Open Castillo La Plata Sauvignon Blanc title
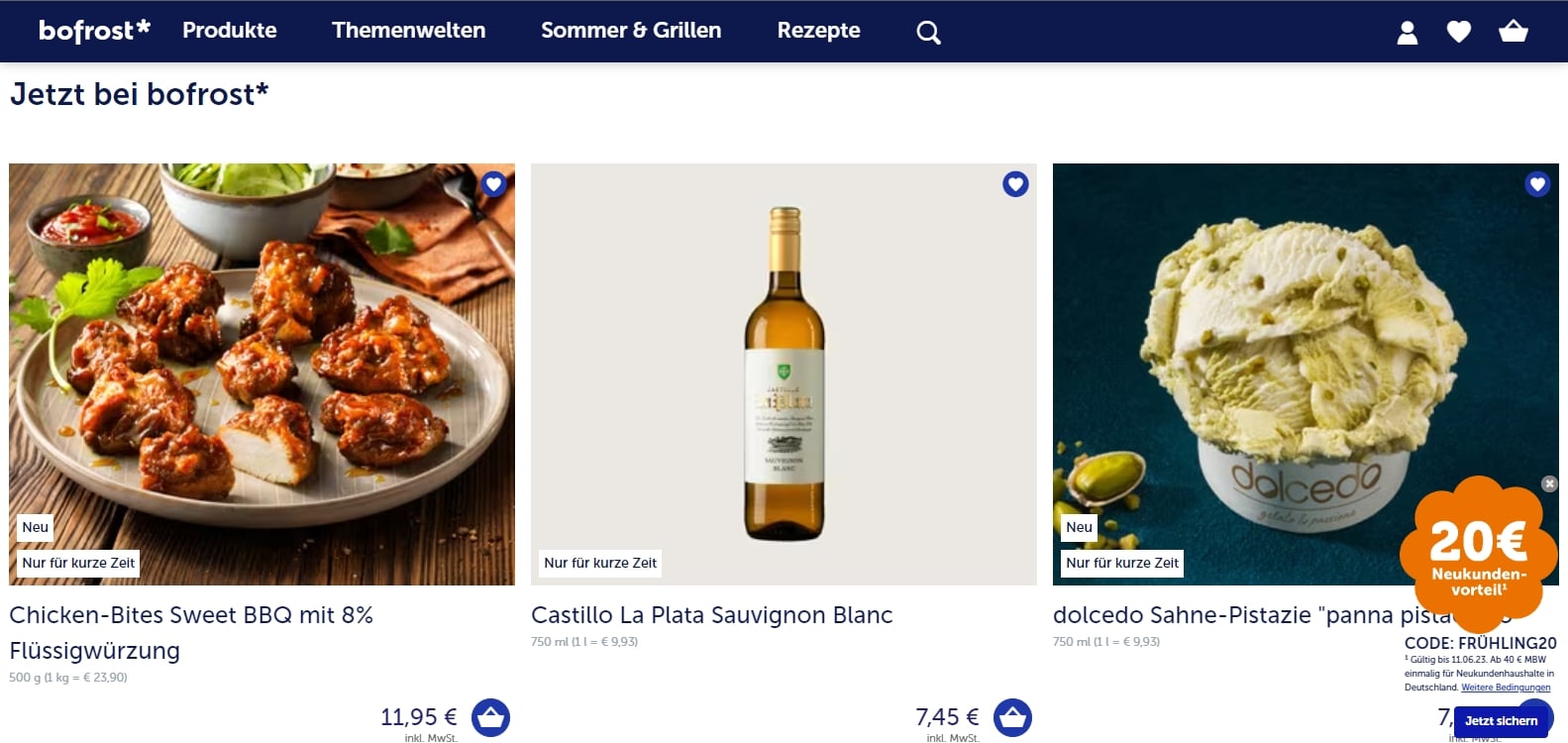Image resolution: width=1568 pixels, height=743 pixels. (711, 615)
